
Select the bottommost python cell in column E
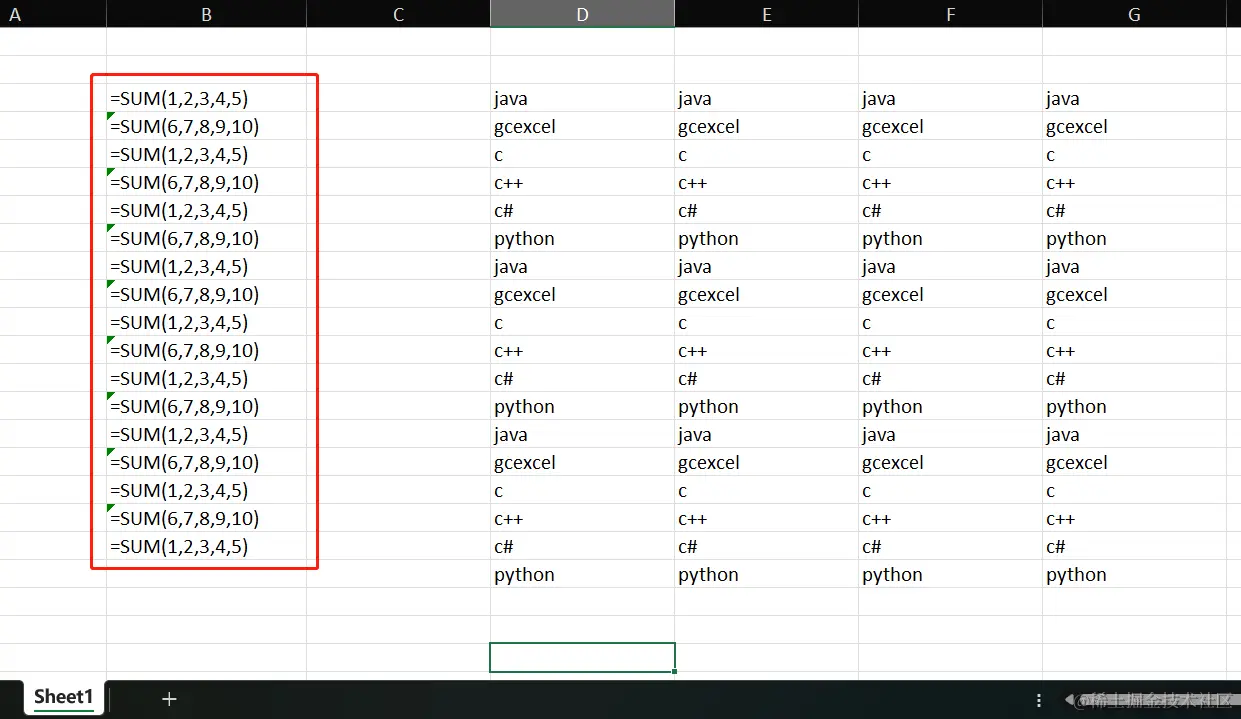click(x=766, y=574)
